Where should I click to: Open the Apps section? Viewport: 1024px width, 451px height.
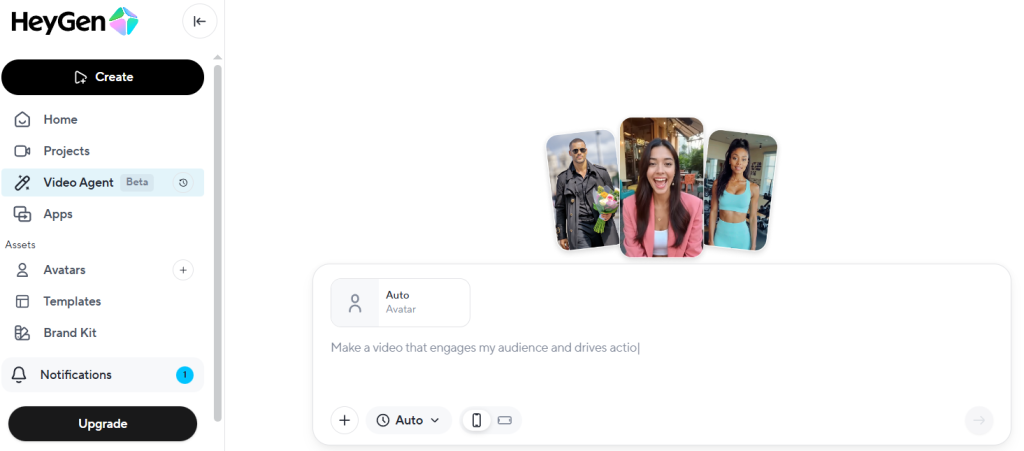[58, 214]
